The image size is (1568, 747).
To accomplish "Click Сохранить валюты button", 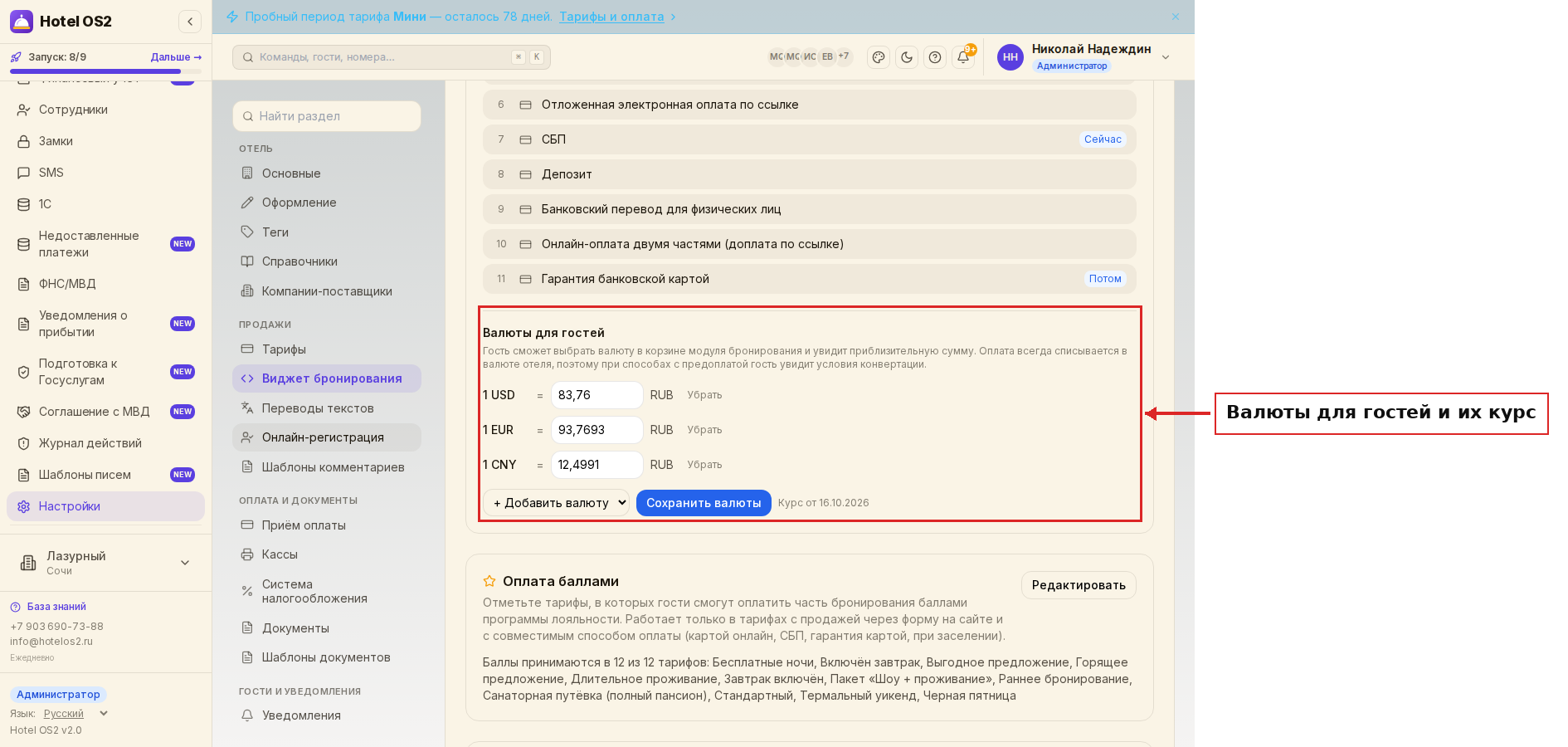I will coord(704,503).
